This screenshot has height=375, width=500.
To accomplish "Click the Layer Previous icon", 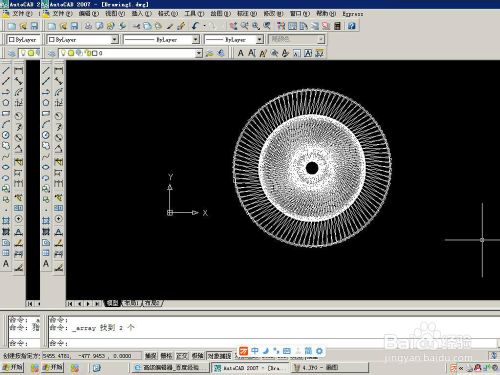I will [x=221, y=53].
